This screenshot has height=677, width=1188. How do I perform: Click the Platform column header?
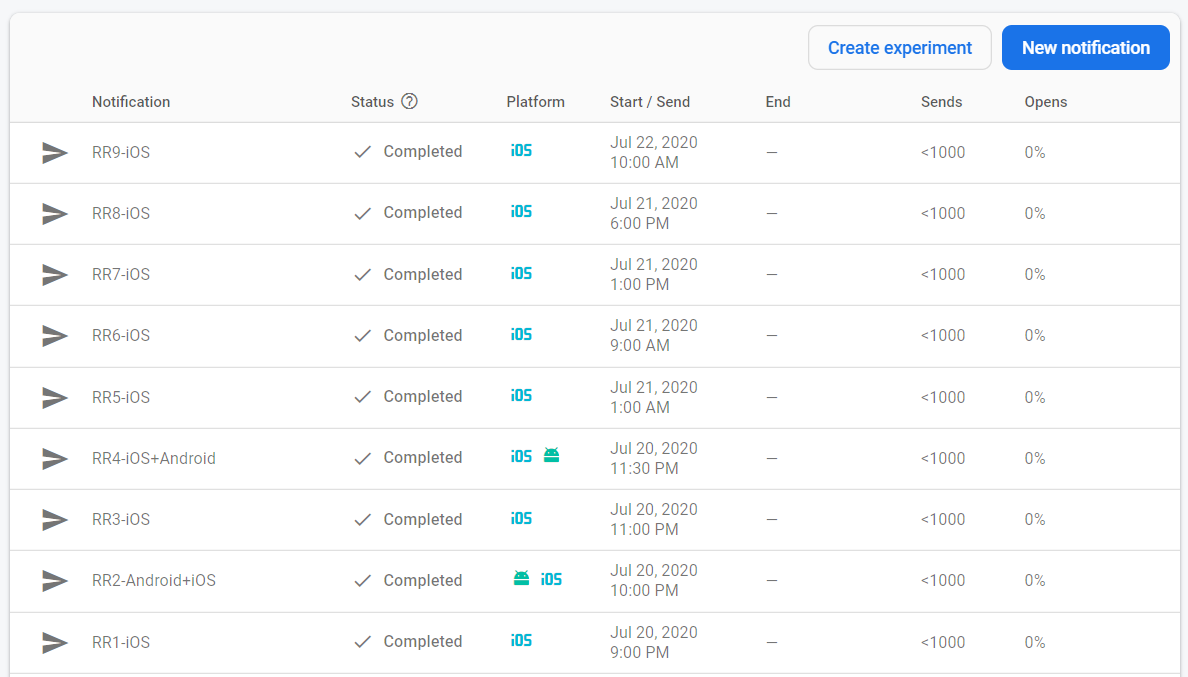536,101
